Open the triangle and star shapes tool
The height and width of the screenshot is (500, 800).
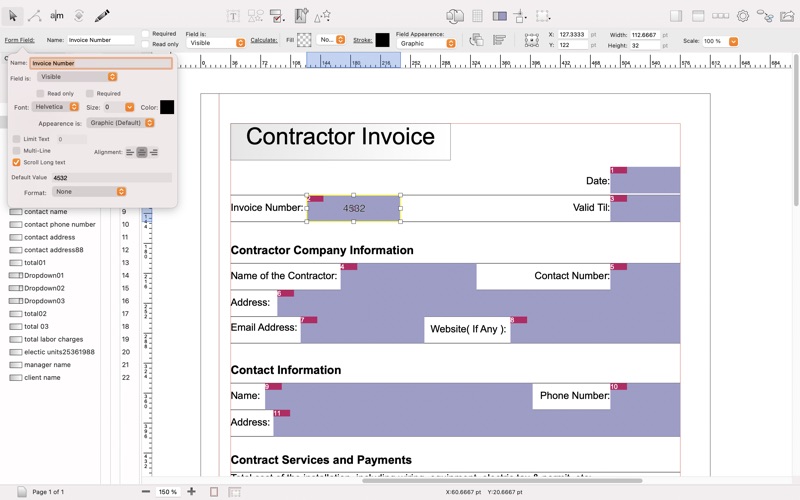pyautogui.click(x=322, y=16)
